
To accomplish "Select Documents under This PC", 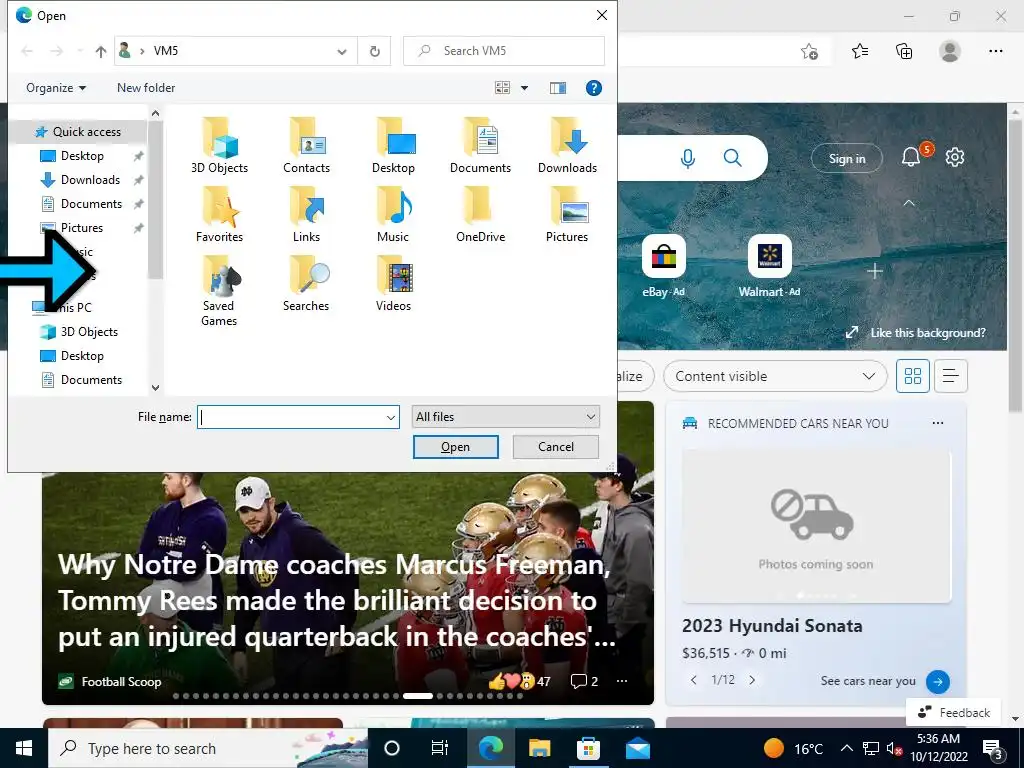I will pyautogui.click(x=91, y=381).
